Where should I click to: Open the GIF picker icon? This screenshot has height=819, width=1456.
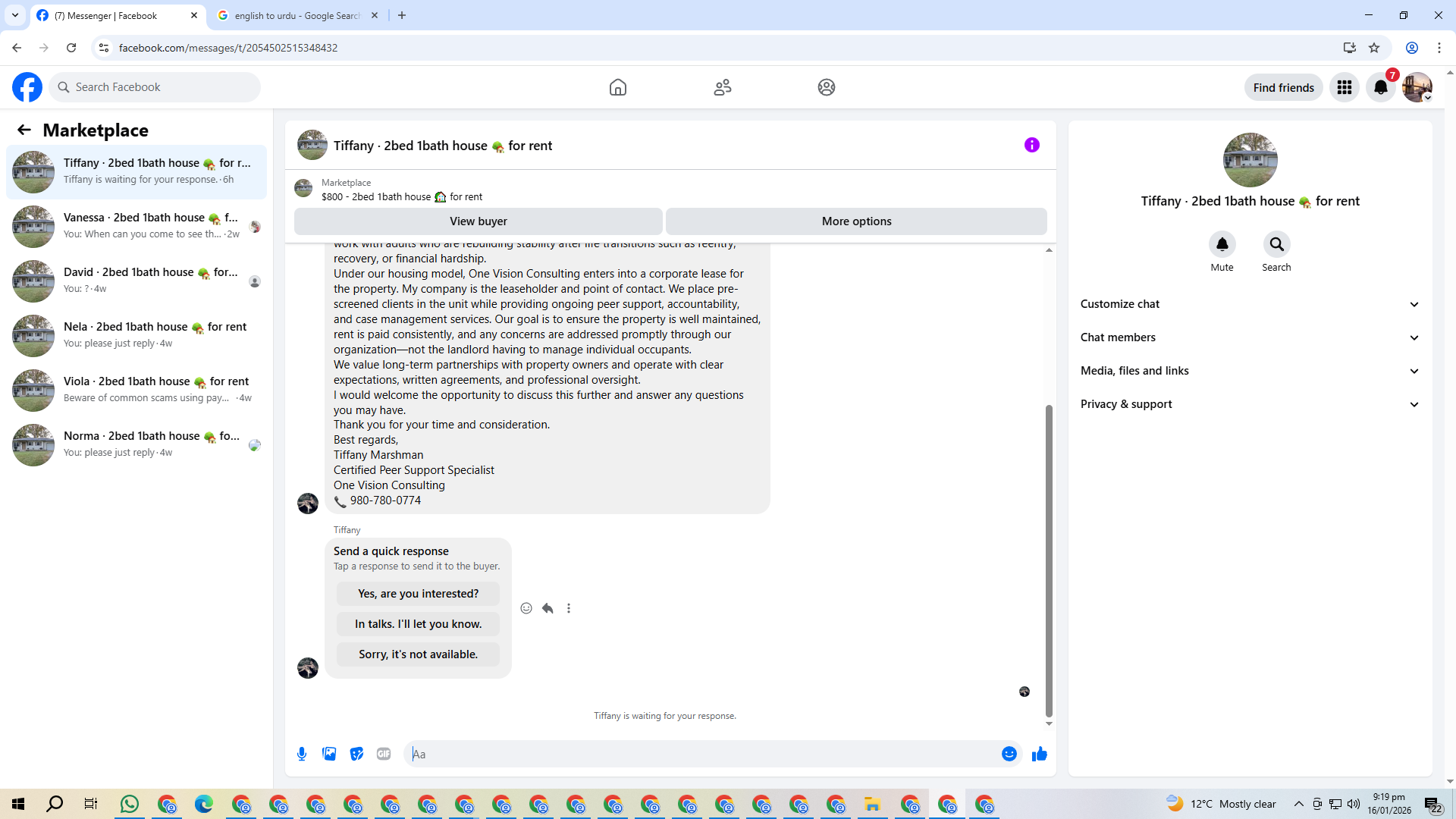[384, 754]
